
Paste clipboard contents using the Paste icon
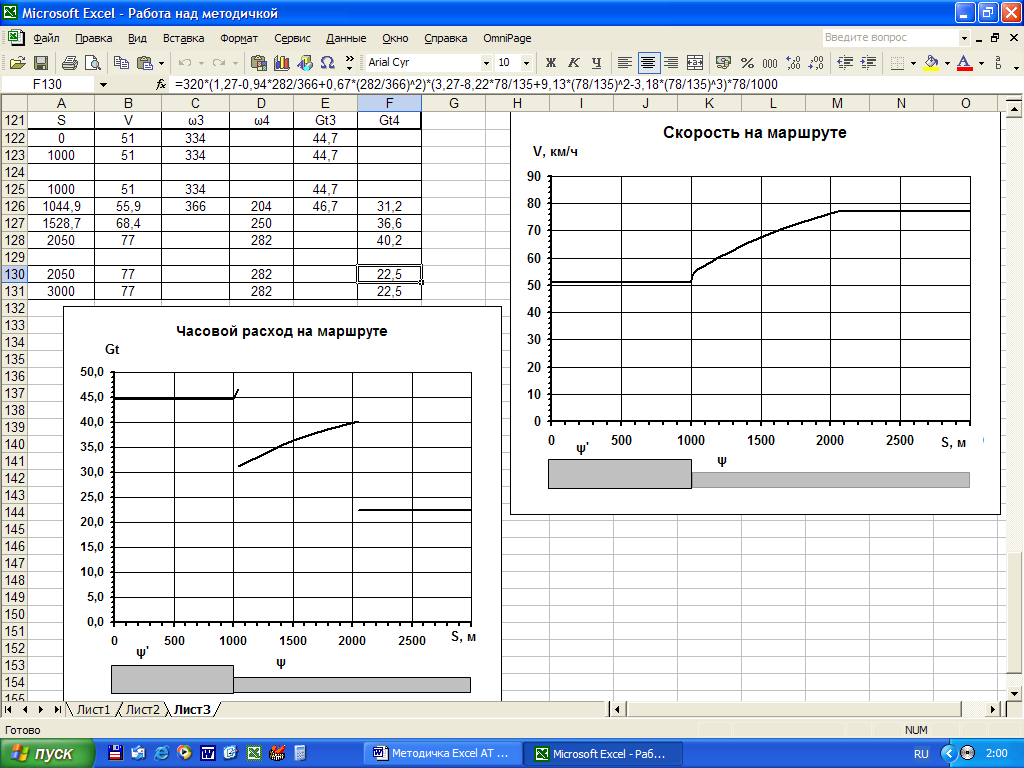click(144, 63)
